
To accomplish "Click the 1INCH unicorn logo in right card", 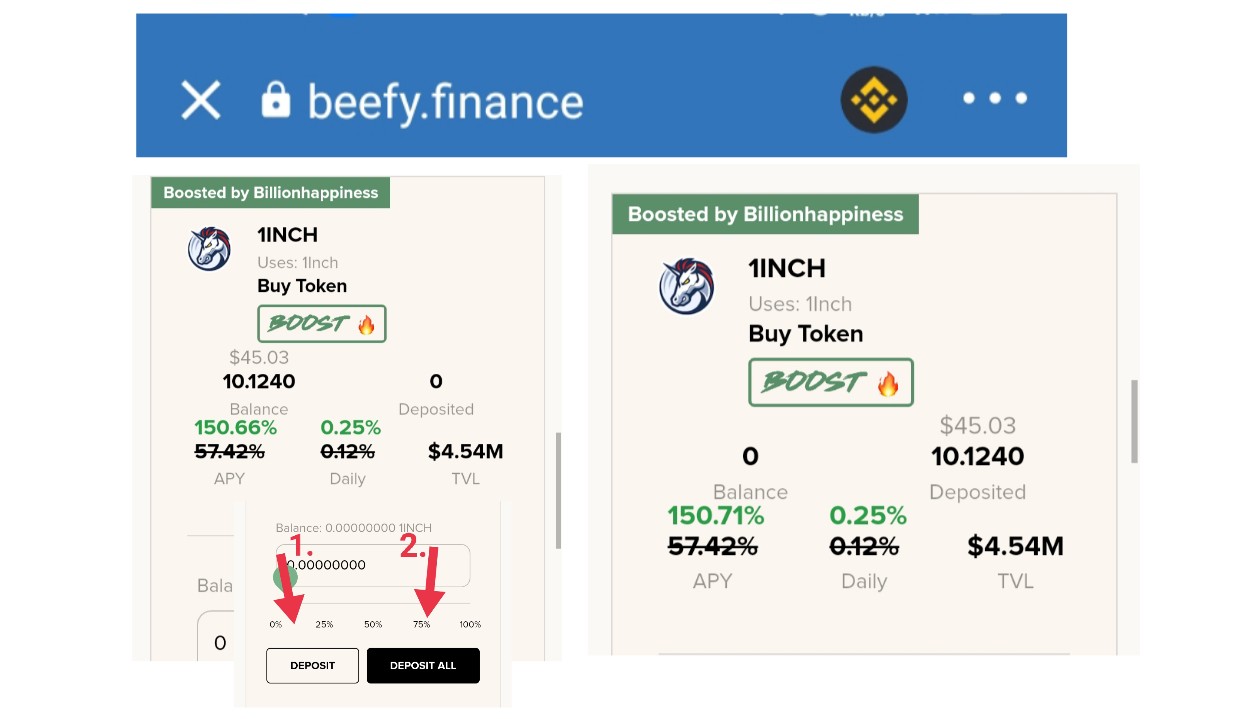I will [687, 287].
